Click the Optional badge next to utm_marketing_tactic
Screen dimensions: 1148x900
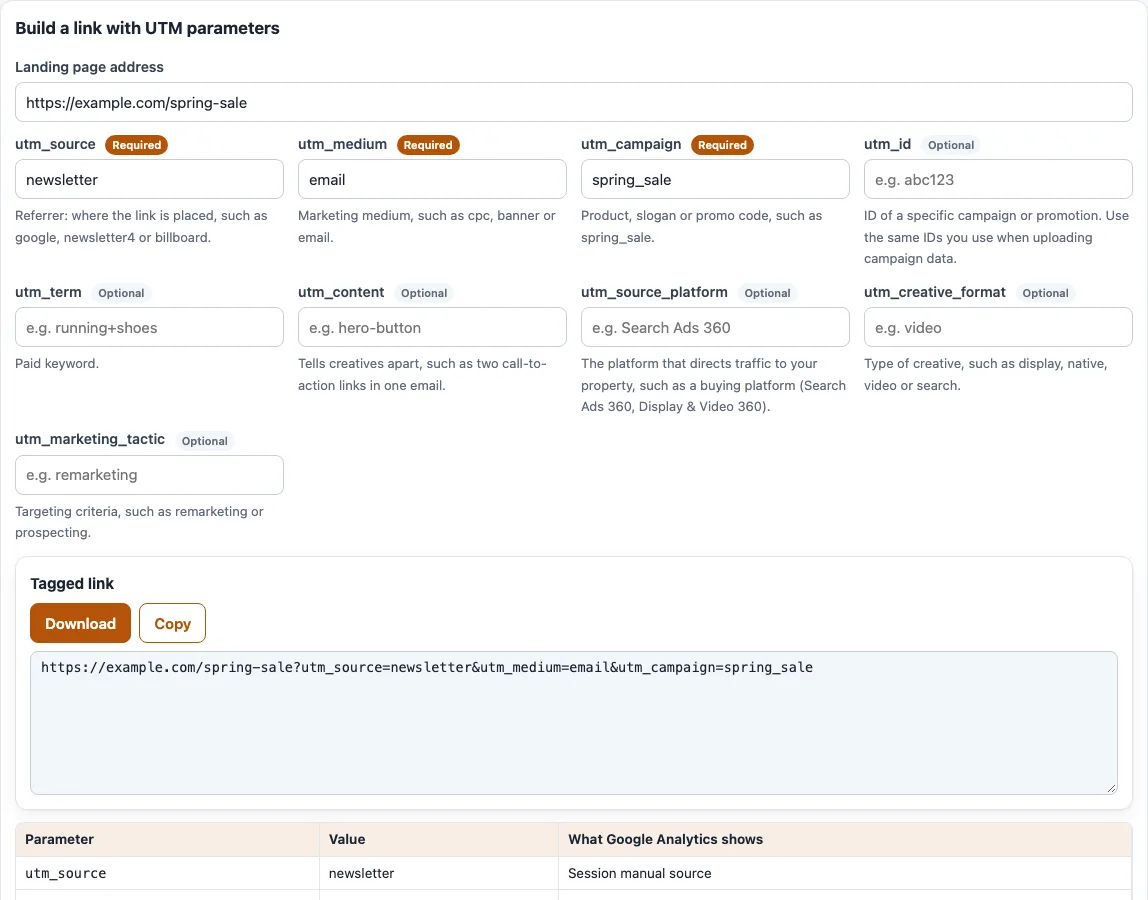204,441
